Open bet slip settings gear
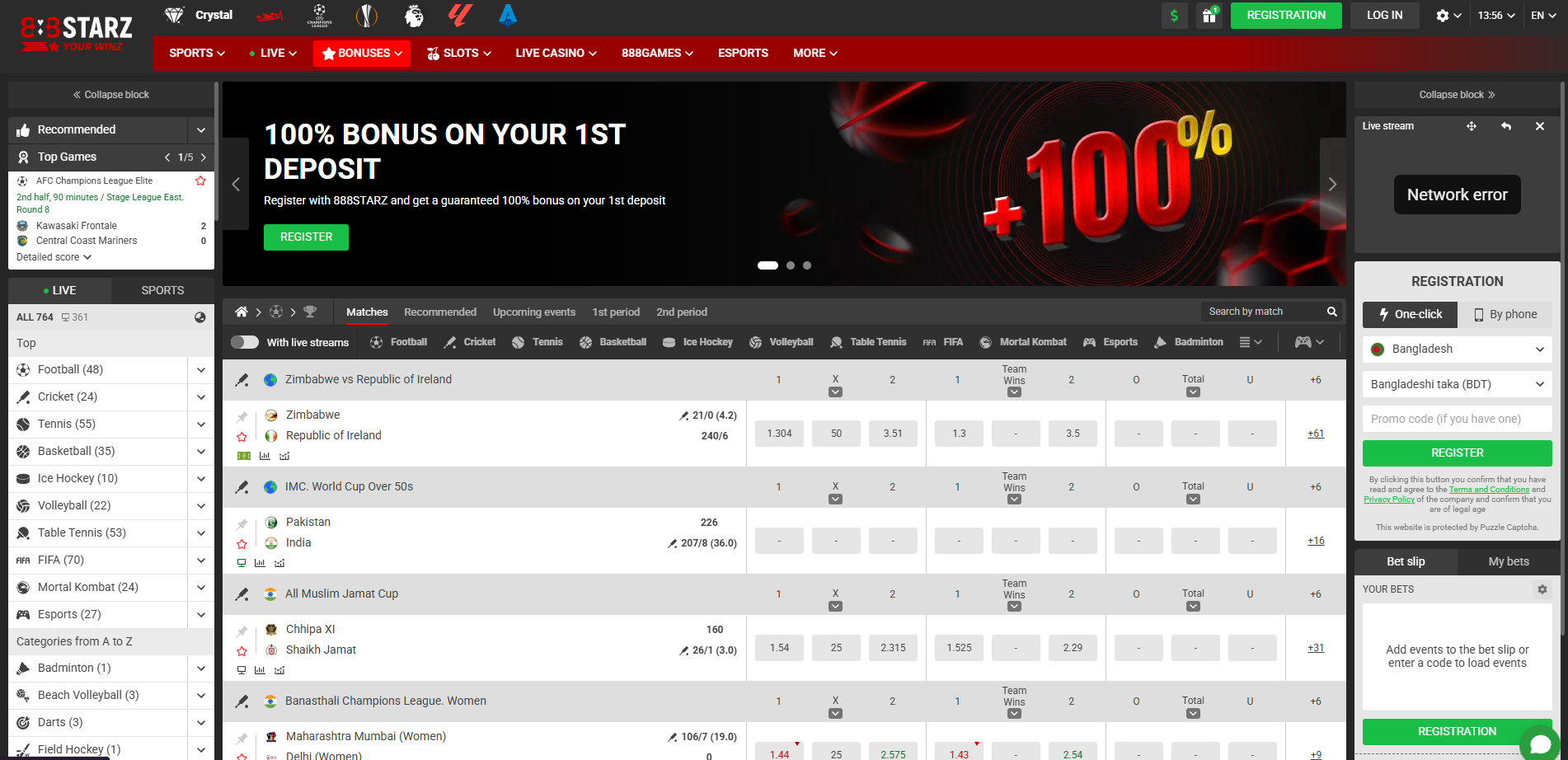This screenshot has width=1568, height=760. coord(1542,589)
